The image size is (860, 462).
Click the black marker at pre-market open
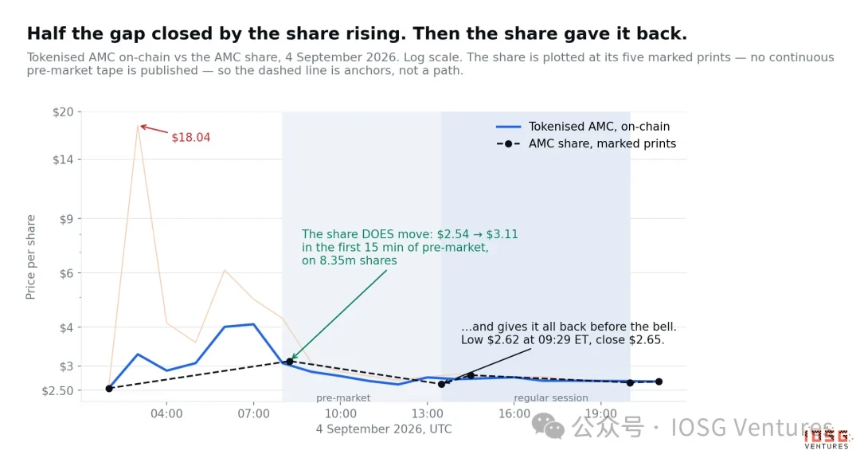coord(290,362)
